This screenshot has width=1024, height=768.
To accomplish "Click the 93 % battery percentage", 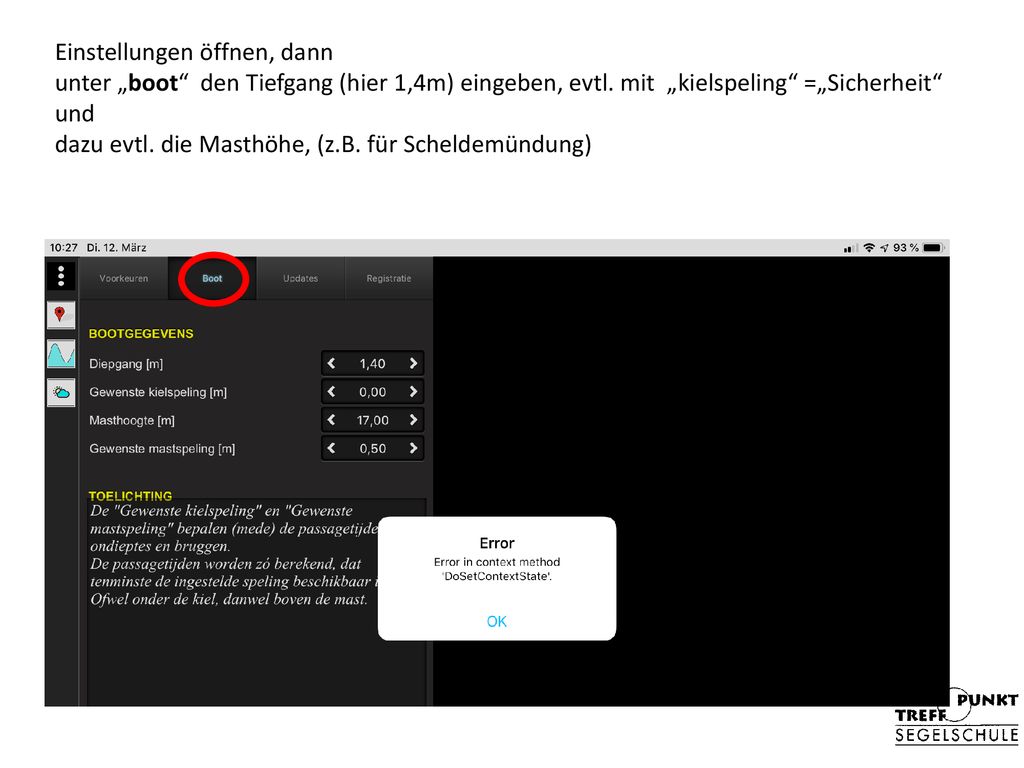I will pyautogui.click(x=906, y=248).
